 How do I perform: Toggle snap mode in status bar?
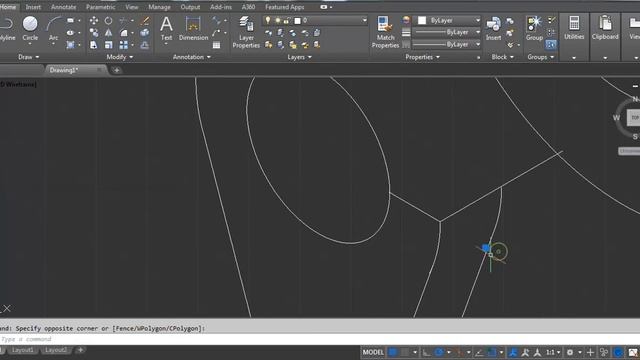coord(405,352)
